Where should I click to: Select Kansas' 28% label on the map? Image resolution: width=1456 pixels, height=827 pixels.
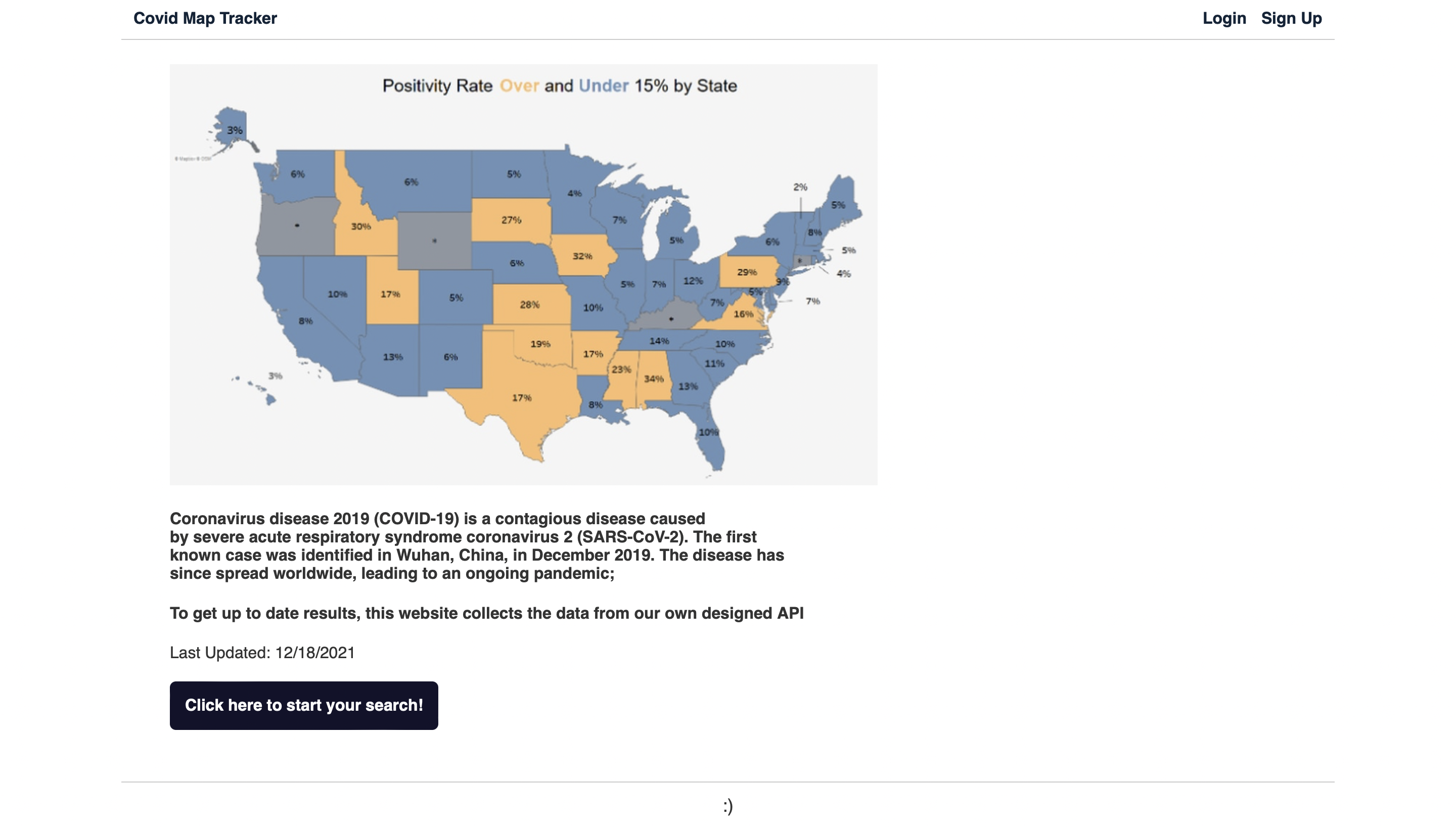pos(529,305)
